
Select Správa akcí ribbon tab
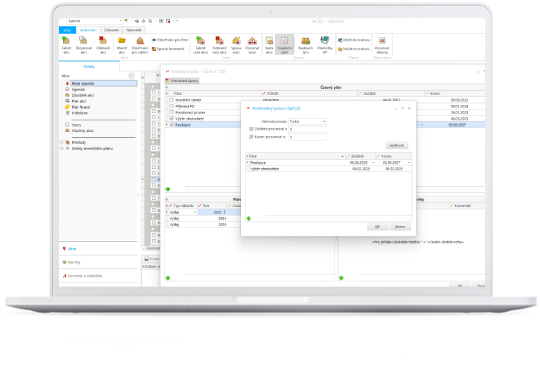pyautogui.click(x=88, y=30)
